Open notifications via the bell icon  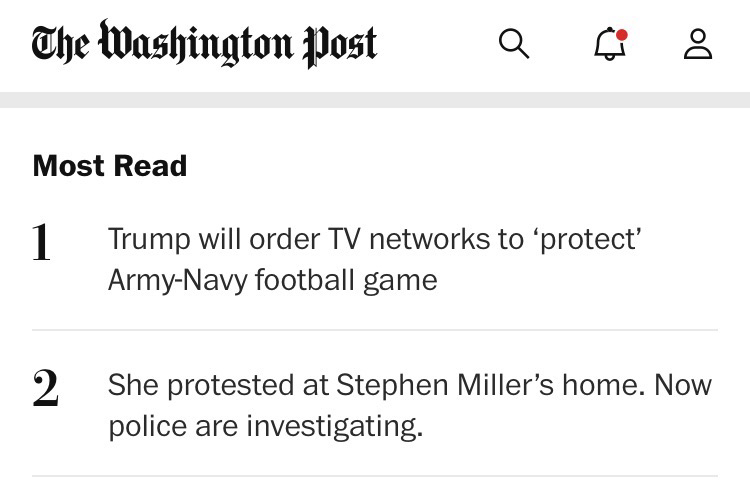coord(609,45)
